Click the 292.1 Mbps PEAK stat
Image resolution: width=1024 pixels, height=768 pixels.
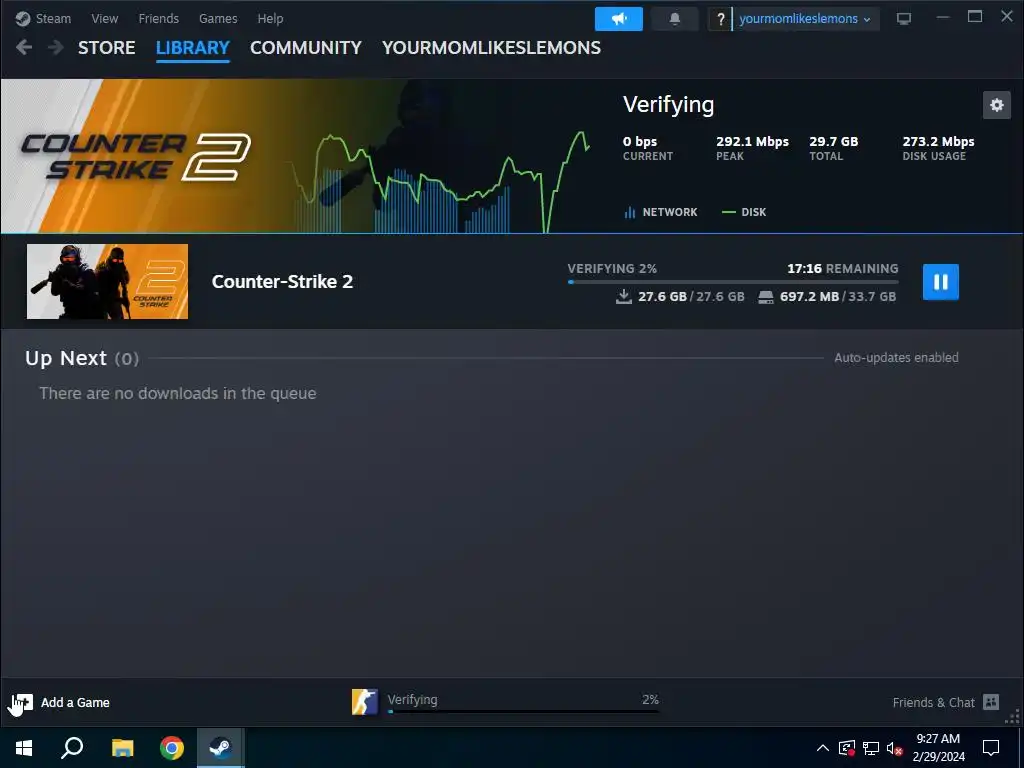coord(752,148)
